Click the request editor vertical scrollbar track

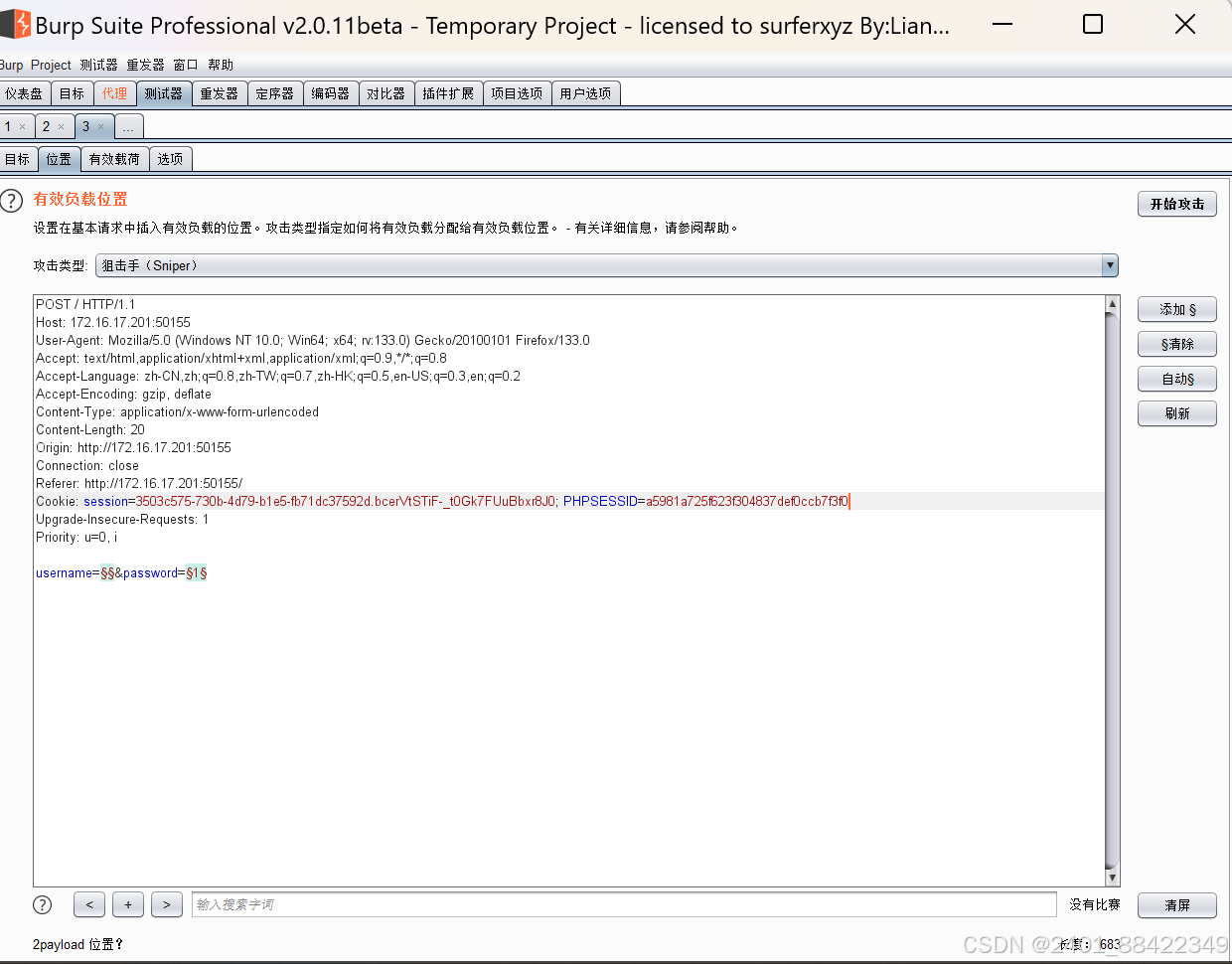tap(1113, 590)
